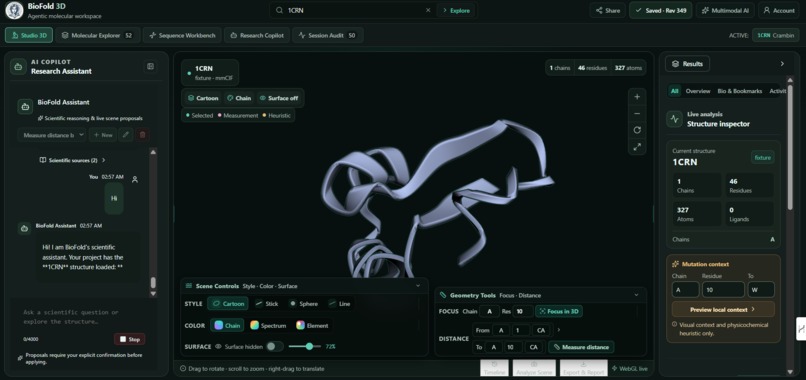Open the Measure distance conversation dropdown

click(x=52, y=135)
